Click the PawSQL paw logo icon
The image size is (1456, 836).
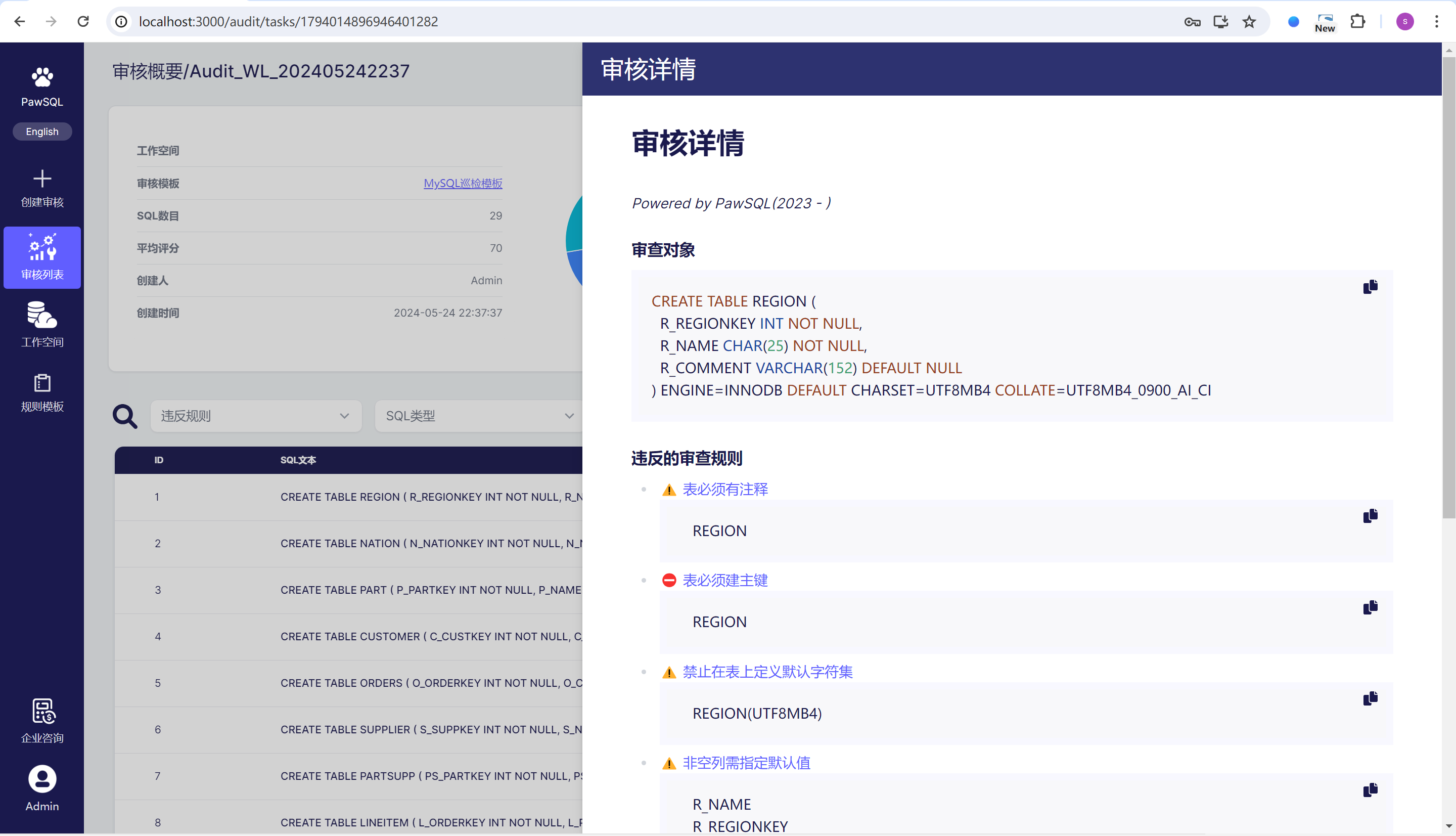click(42, 77)
